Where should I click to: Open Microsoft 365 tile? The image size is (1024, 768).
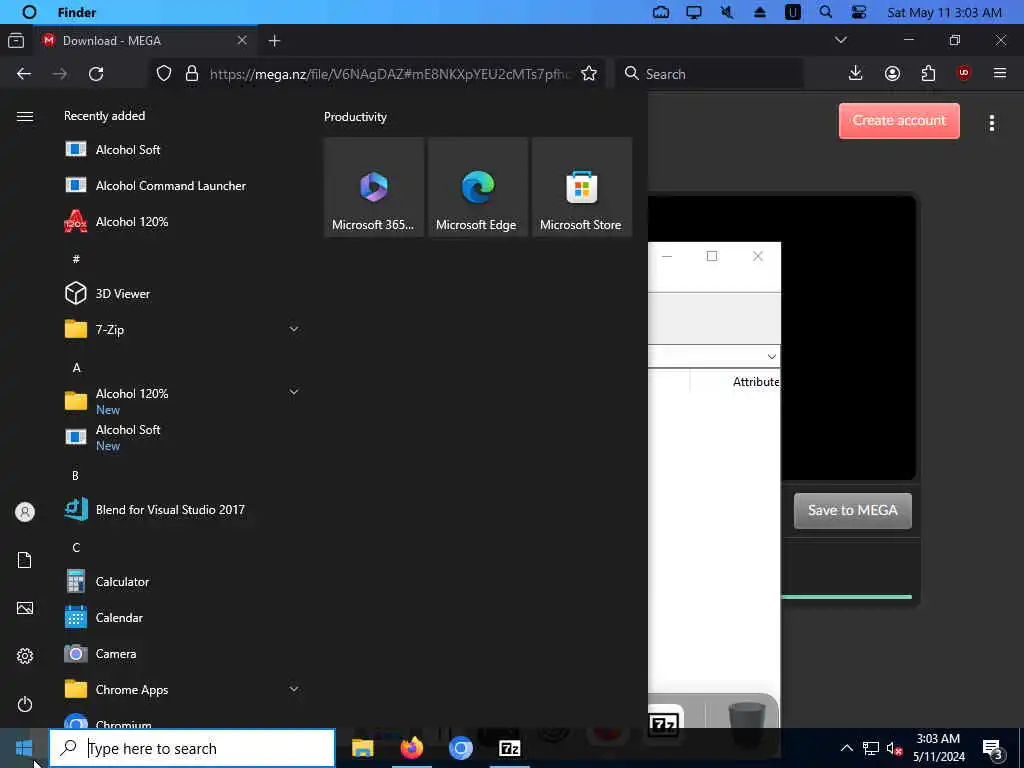pos(374,187)
